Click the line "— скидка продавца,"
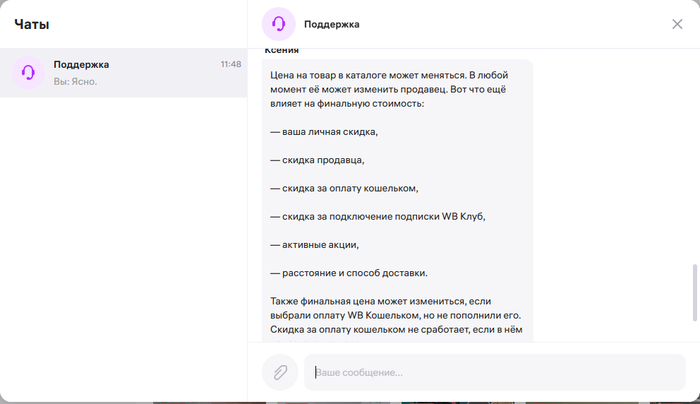 tap(317, 159)
